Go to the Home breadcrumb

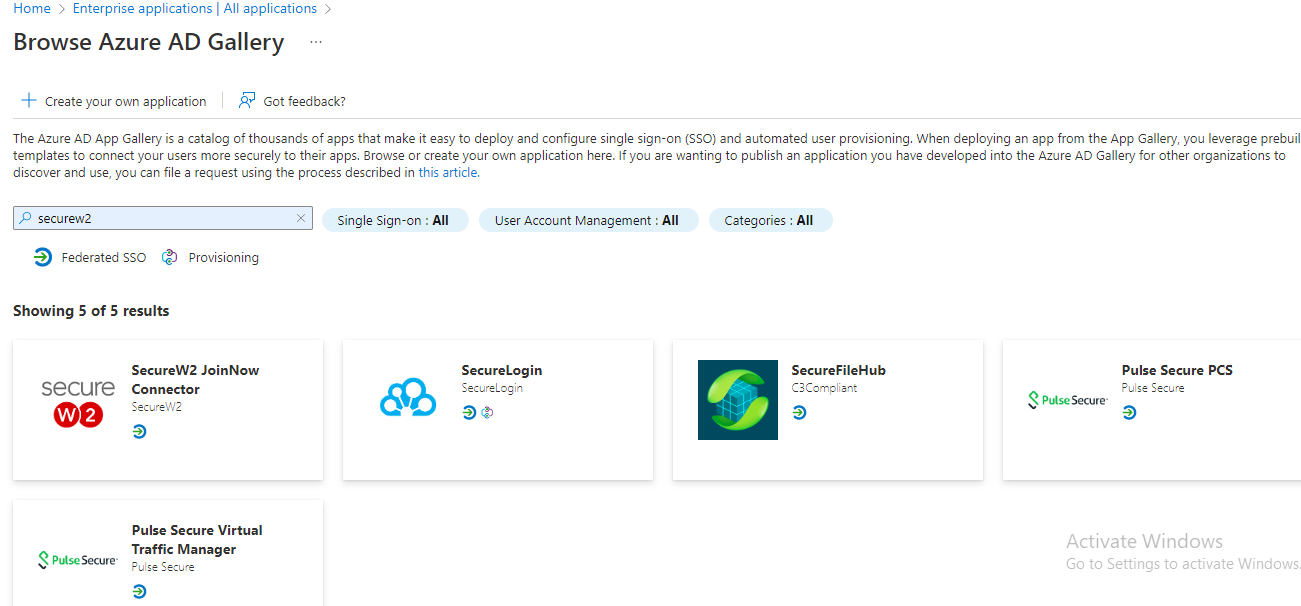(x=32, y=8)
